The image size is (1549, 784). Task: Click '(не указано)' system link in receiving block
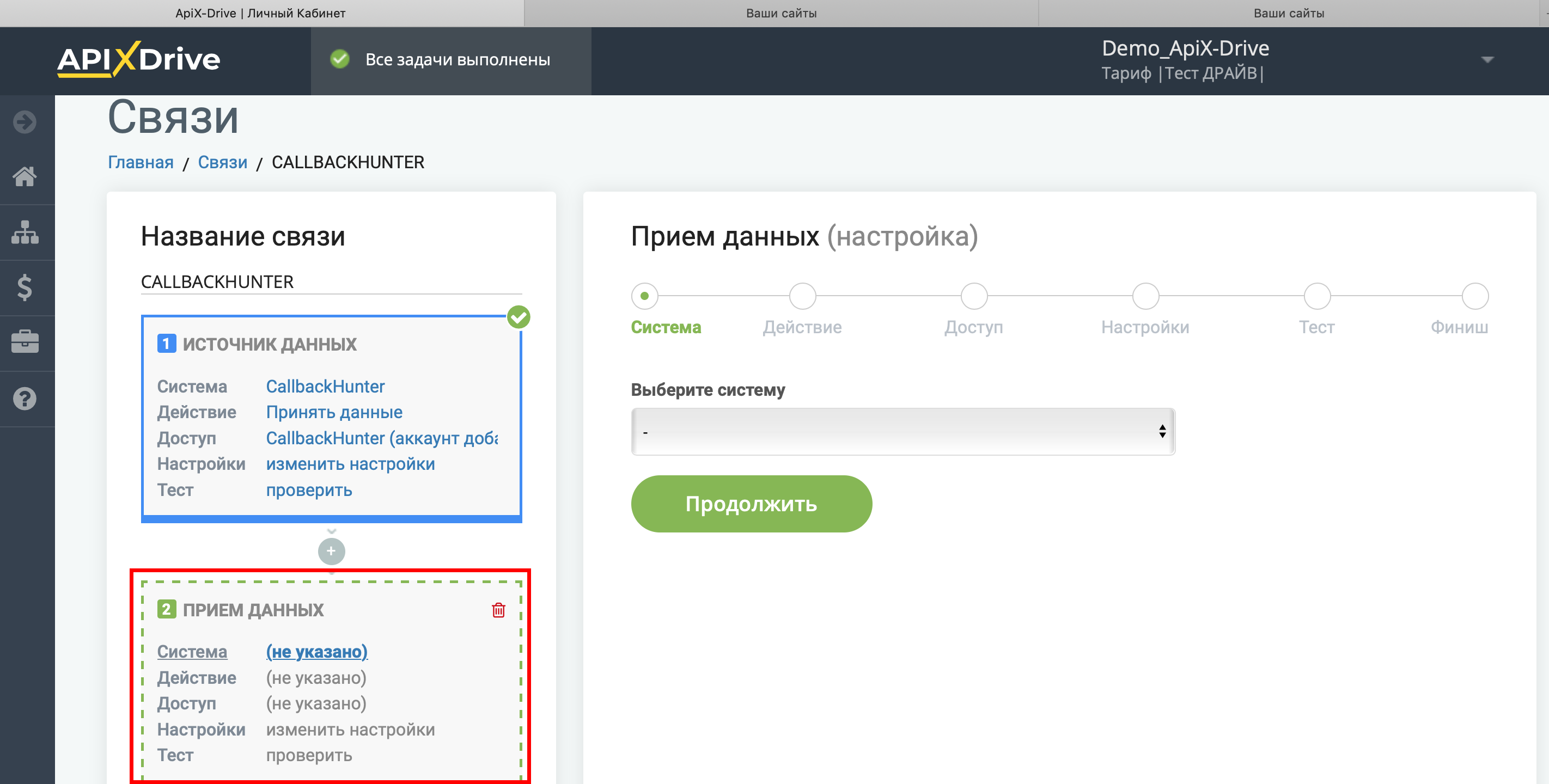click(317, 652)
